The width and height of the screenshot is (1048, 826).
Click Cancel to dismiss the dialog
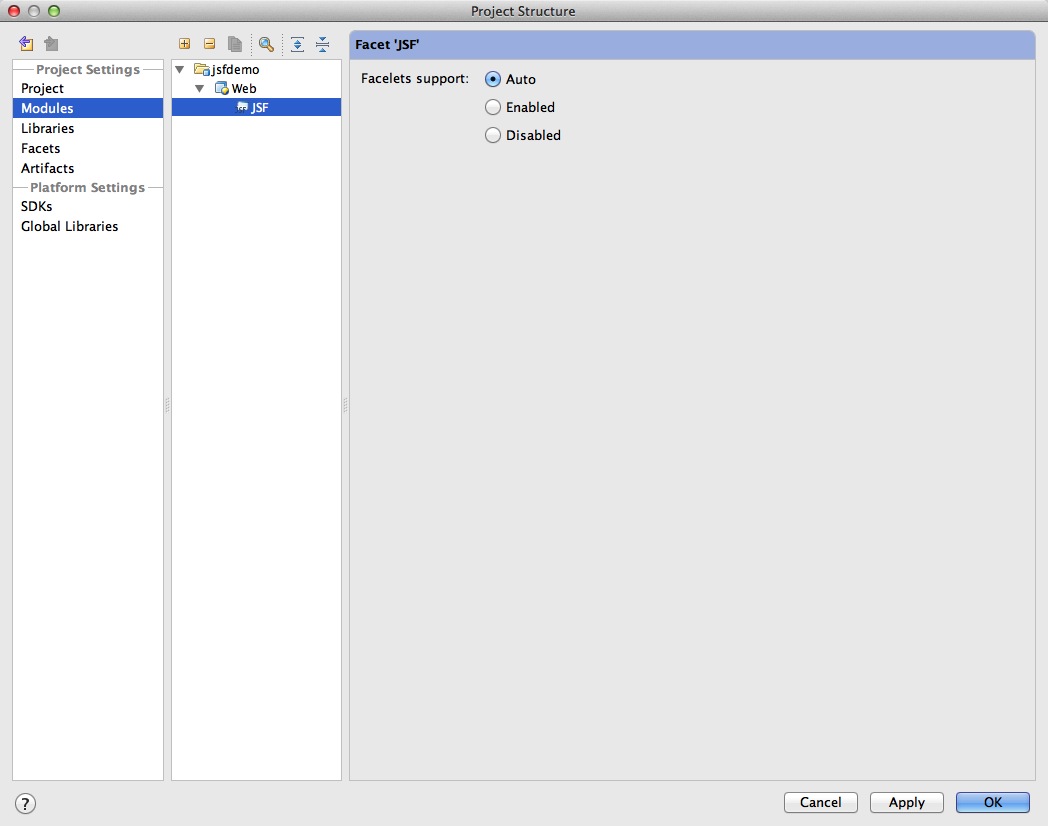click(820, 802)
